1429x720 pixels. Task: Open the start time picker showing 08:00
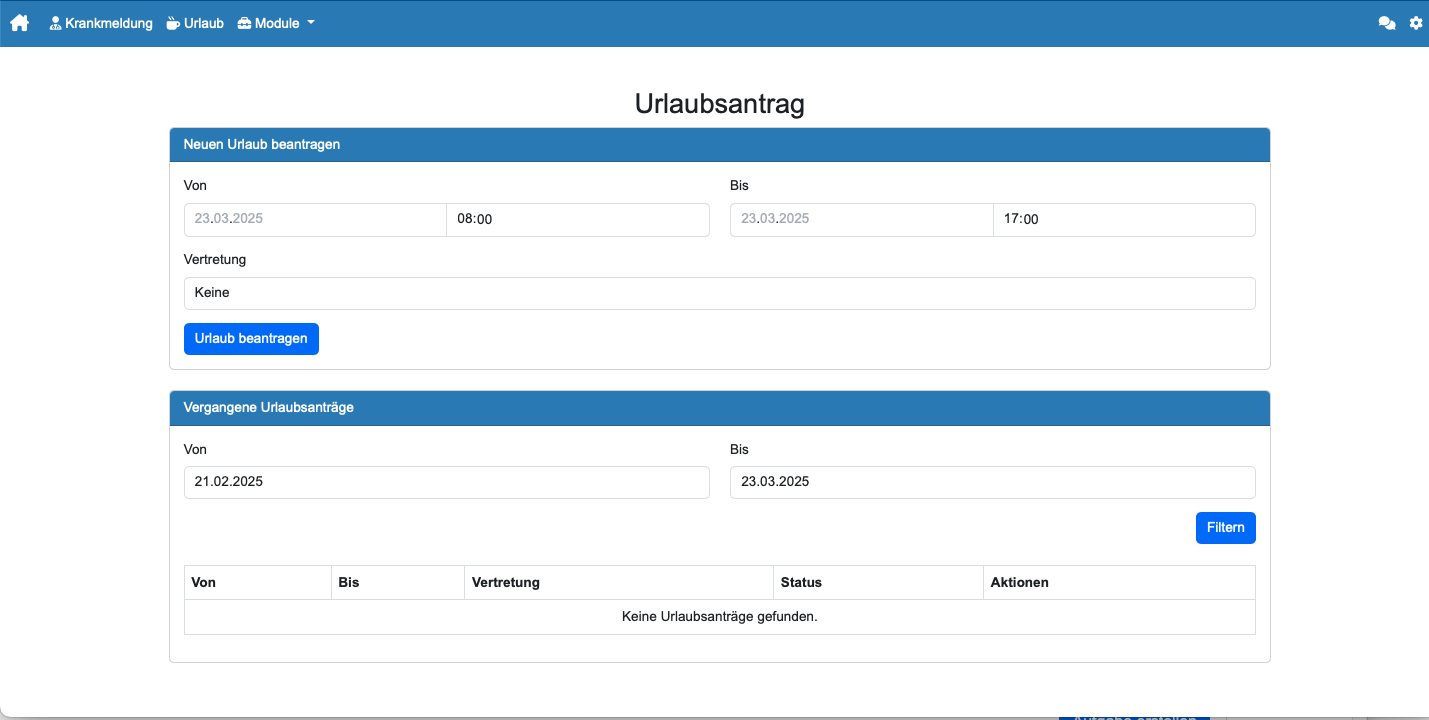[578, 219]
